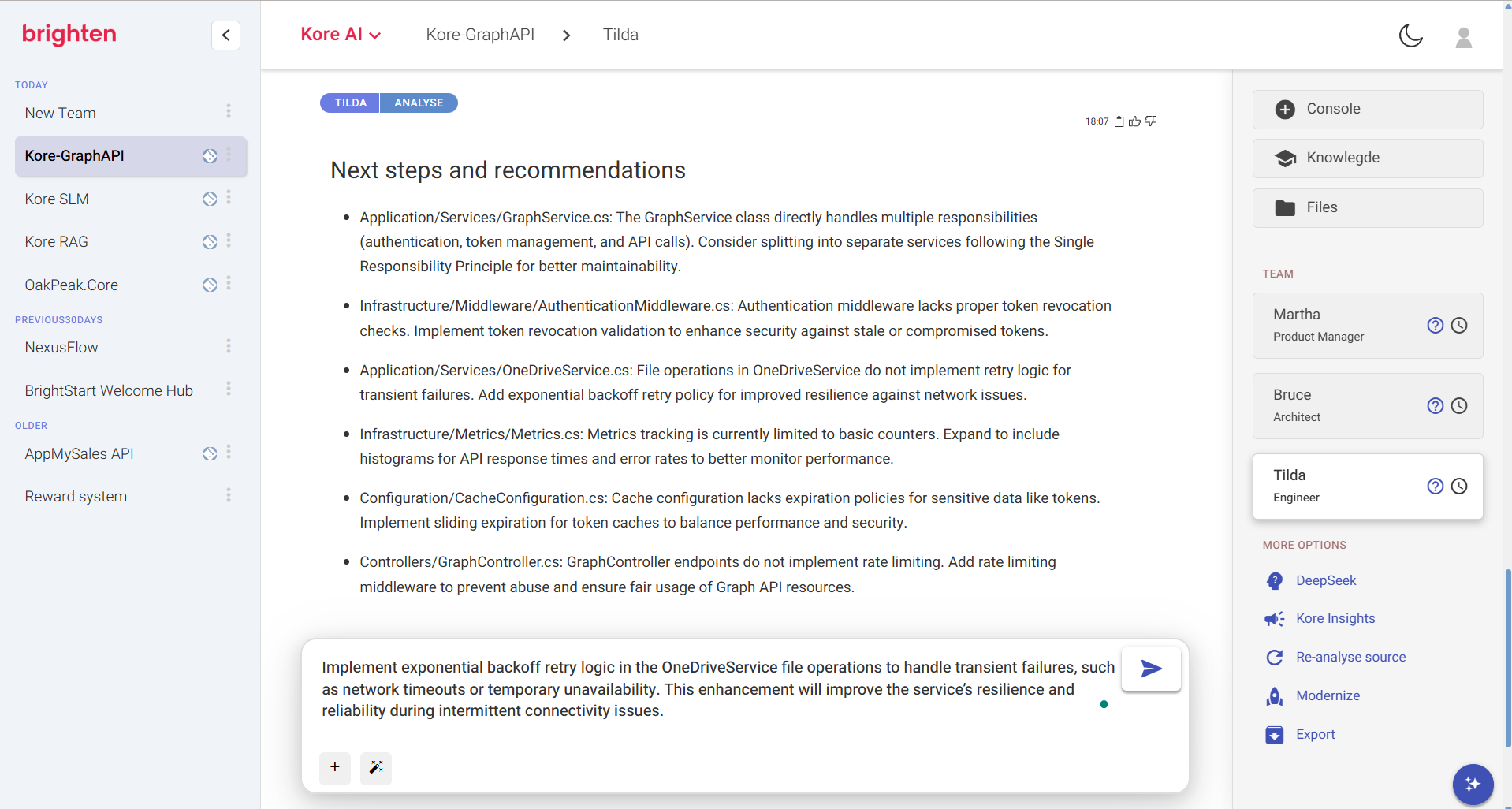Image resolution: width=1512 pixels, height=809 pixels.
Task: Open options menu for Kore RAG
Action: pyautogui.click(x=229, y=240)
